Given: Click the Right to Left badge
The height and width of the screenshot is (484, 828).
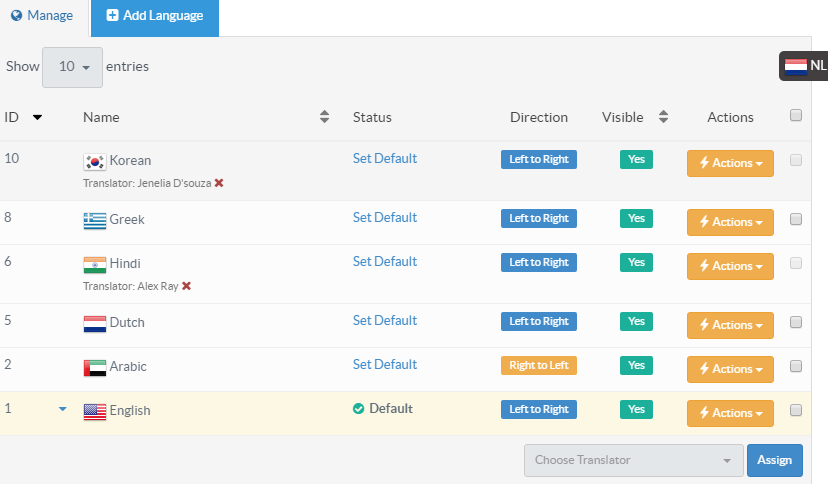Looking at the screenshot, I should 539,366.
